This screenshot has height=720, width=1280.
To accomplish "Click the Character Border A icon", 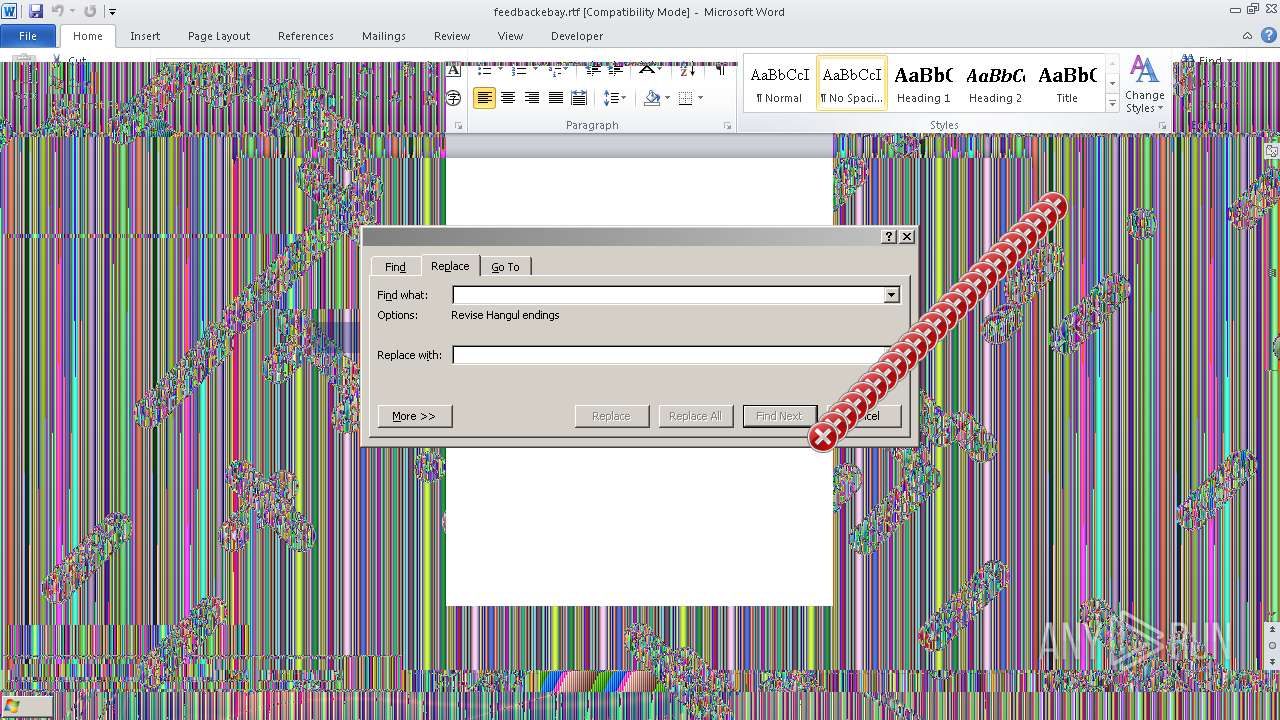I will point(454,70).
